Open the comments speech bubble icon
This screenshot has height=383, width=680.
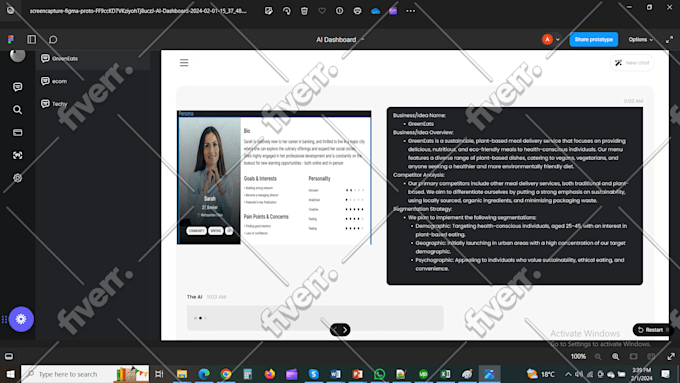(53, 39)
